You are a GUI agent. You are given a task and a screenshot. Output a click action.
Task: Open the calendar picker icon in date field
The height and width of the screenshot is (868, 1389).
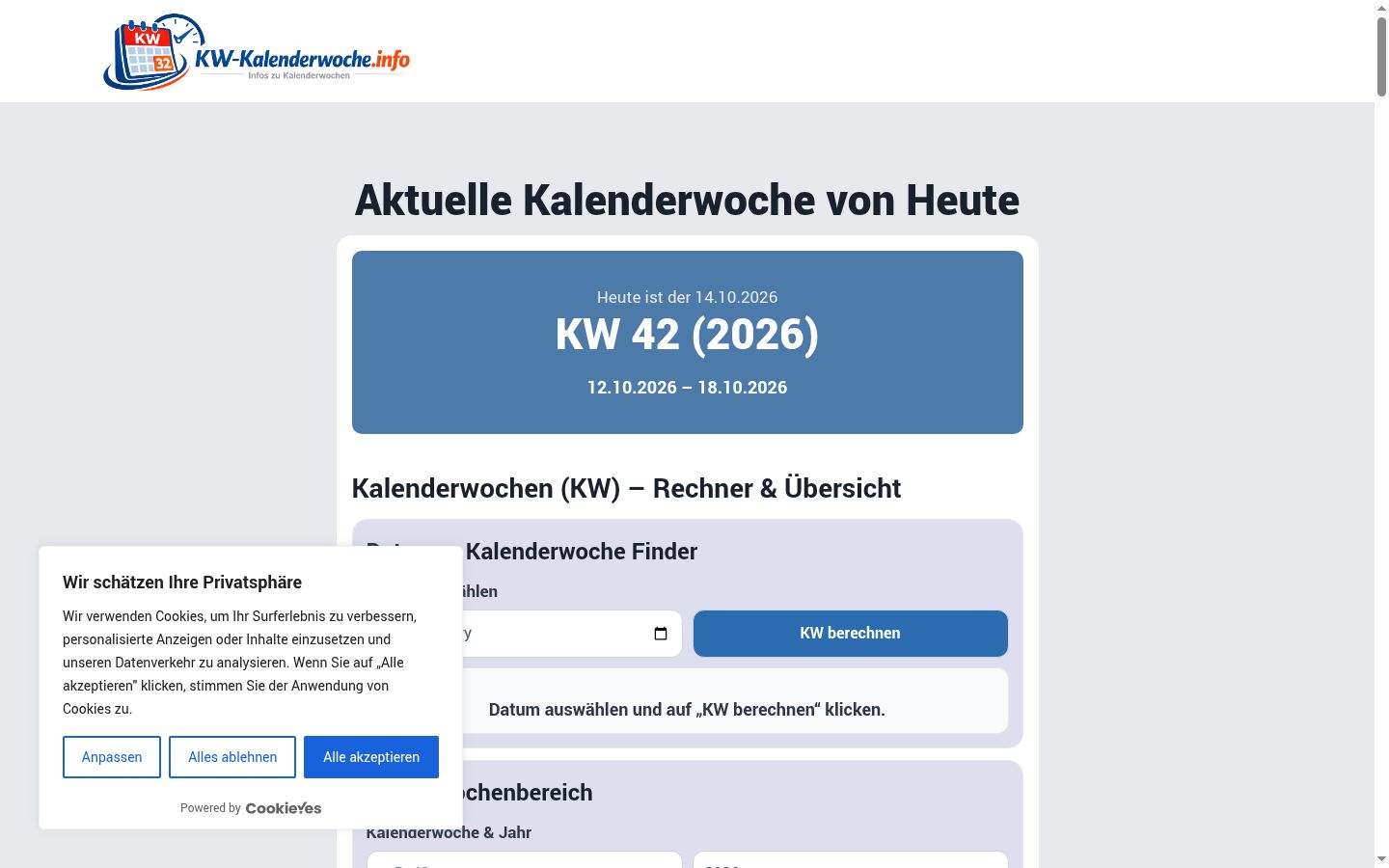pyautogui.click(x=661, y=634)
